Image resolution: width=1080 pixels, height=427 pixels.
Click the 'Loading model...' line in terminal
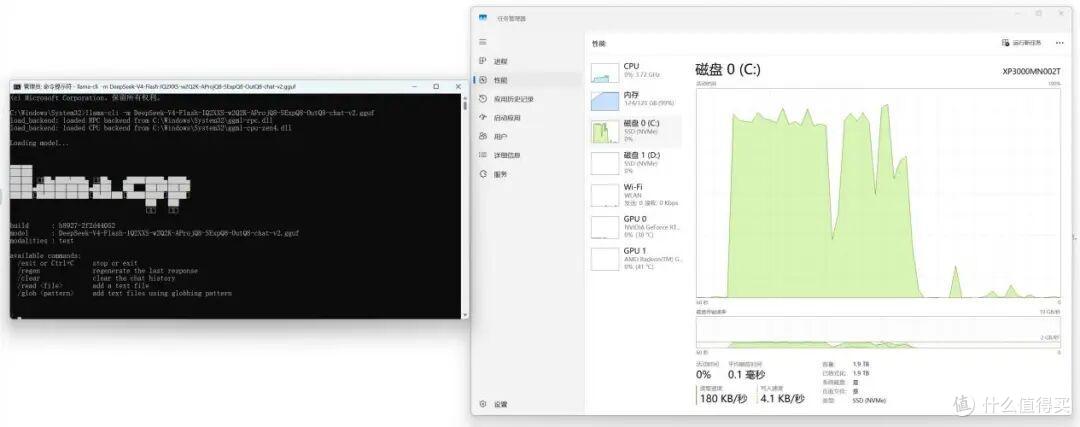[39, 143]
